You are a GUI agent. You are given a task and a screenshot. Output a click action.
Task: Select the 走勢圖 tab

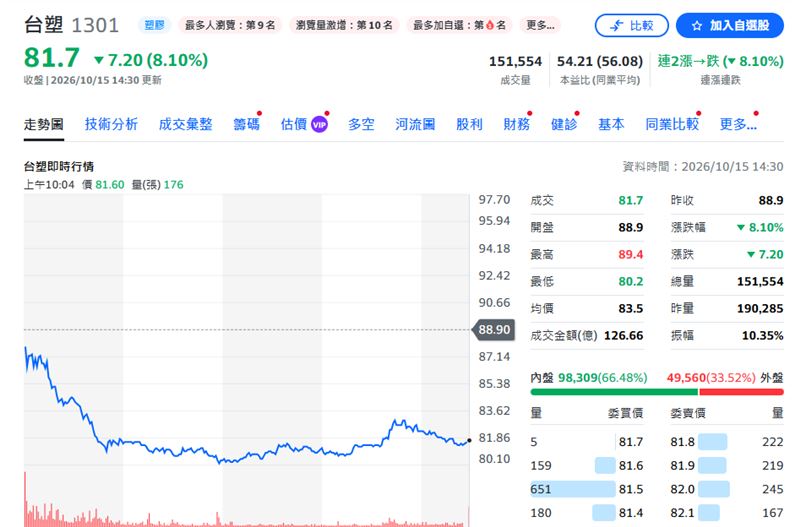coord(43,124)
